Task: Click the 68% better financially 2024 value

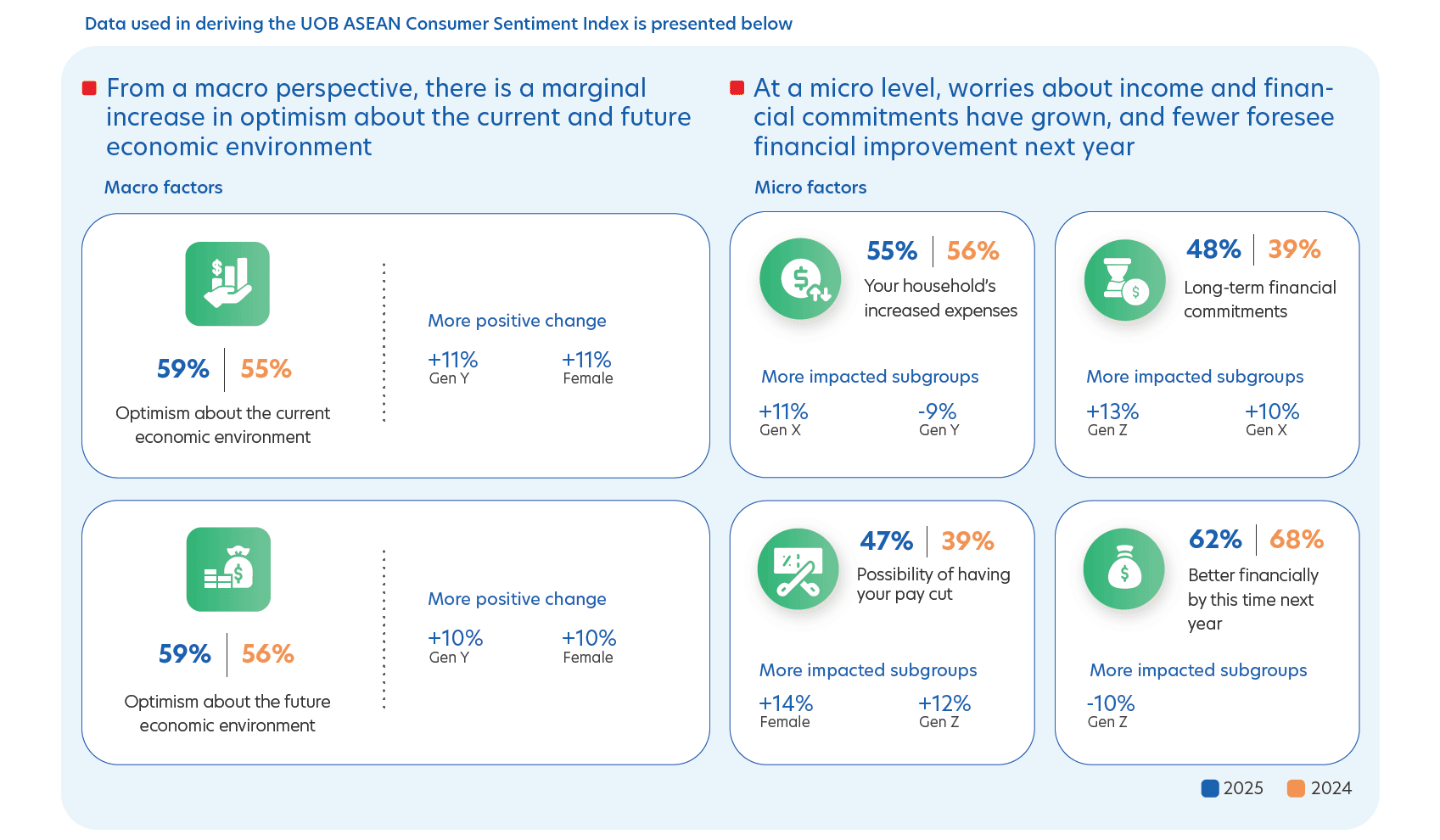Action: [x=1297, y=540]
